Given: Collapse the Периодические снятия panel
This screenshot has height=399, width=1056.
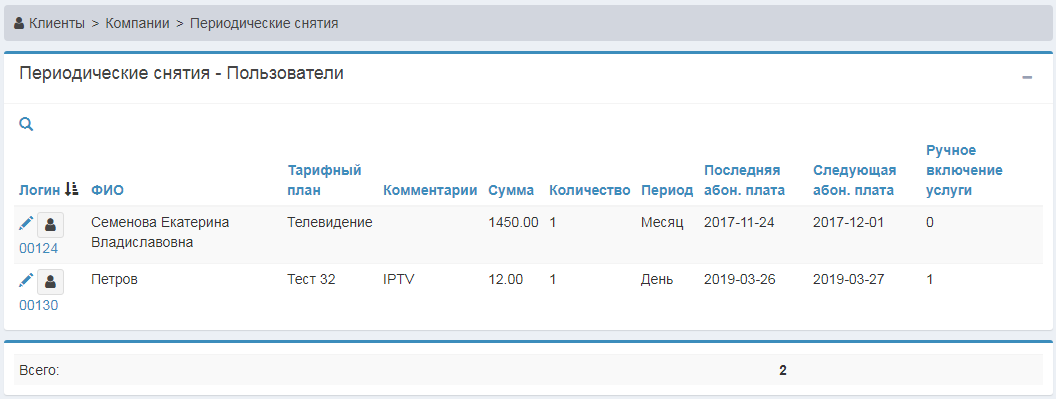Looking at the screenshot, I should [x=1027, y=78].
